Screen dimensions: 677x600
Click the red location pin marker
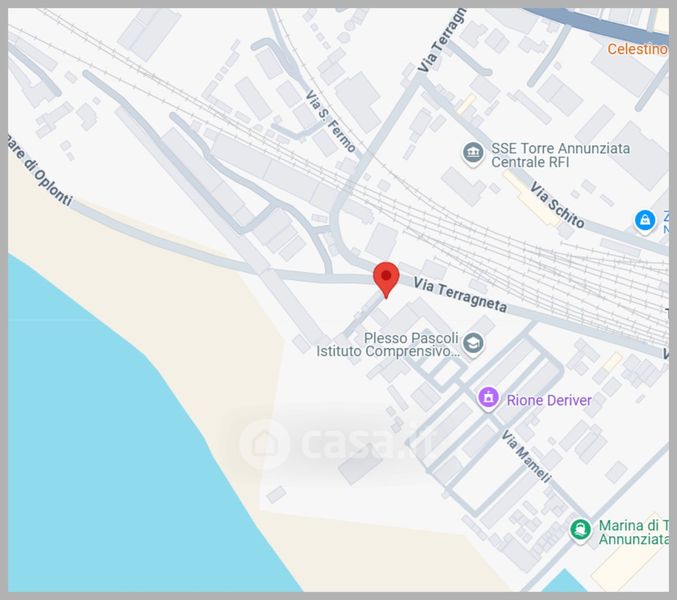pos(386,279)
